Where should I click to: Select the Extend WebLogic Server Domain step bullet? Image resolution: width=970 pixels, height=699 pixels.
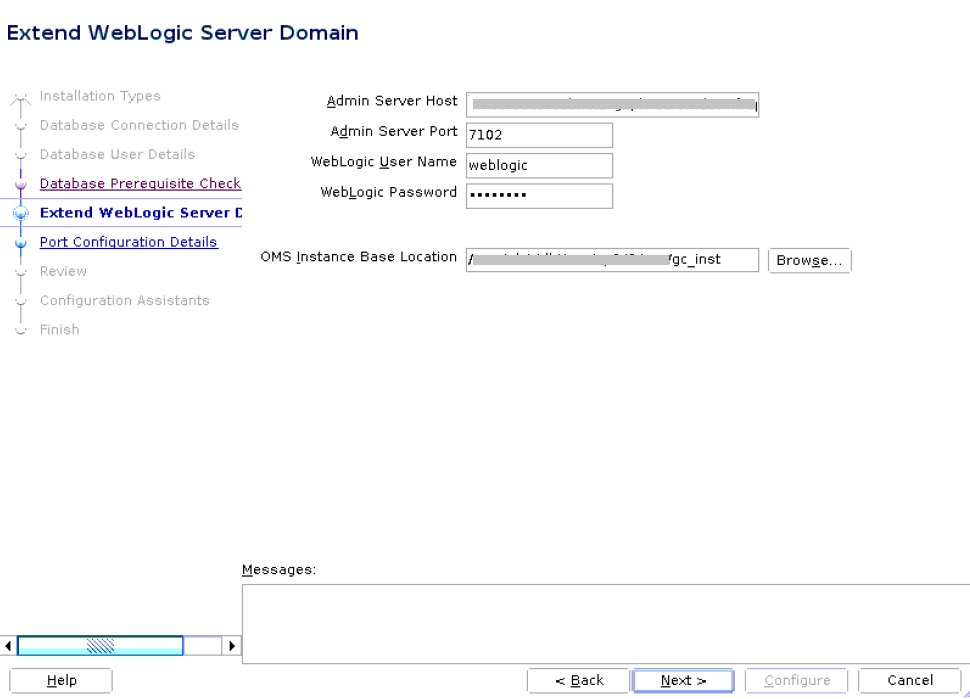pos(22,213)
